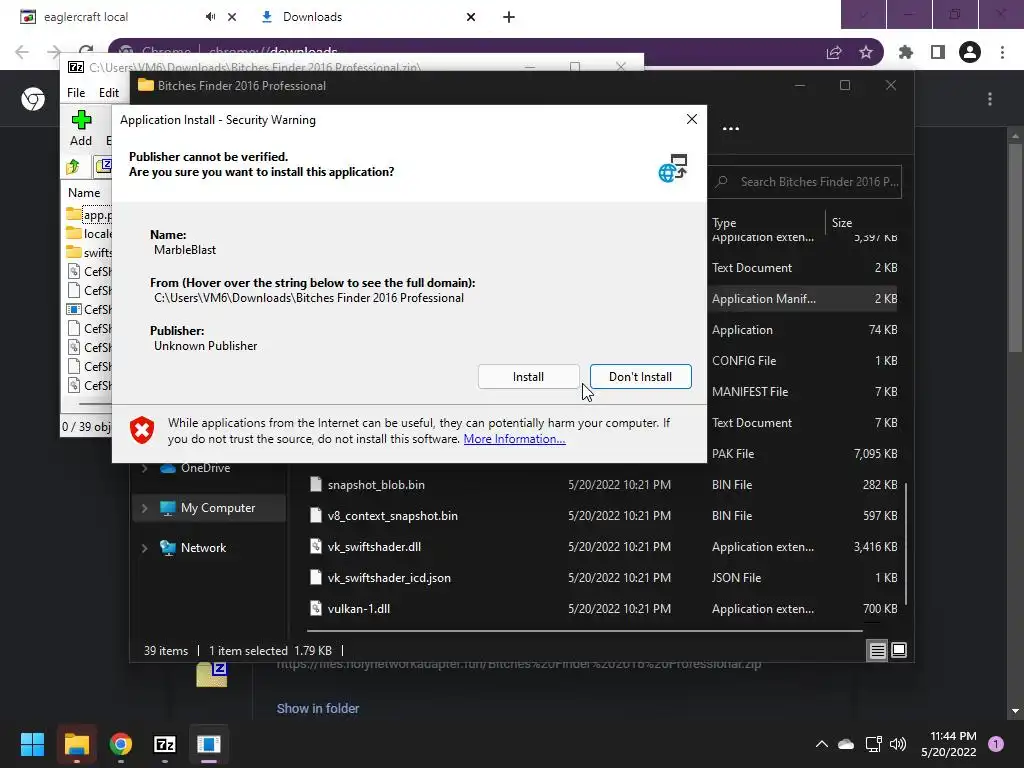
Task: Click the globe install icon in dialog
Action: point(673,168)
